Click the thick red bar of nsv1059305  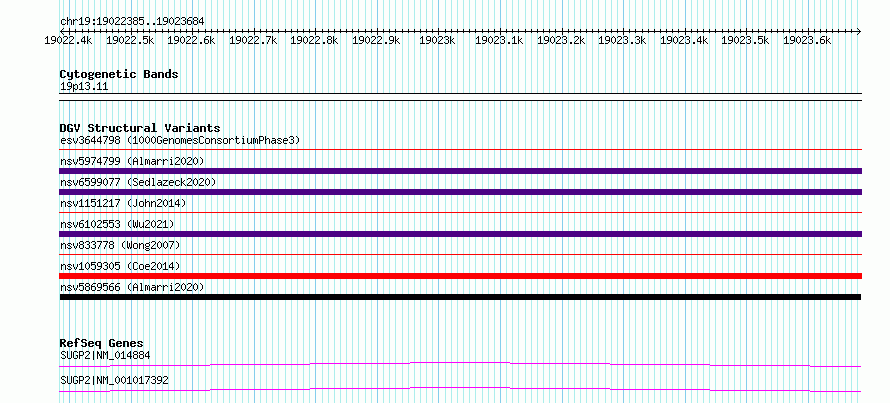460,276
